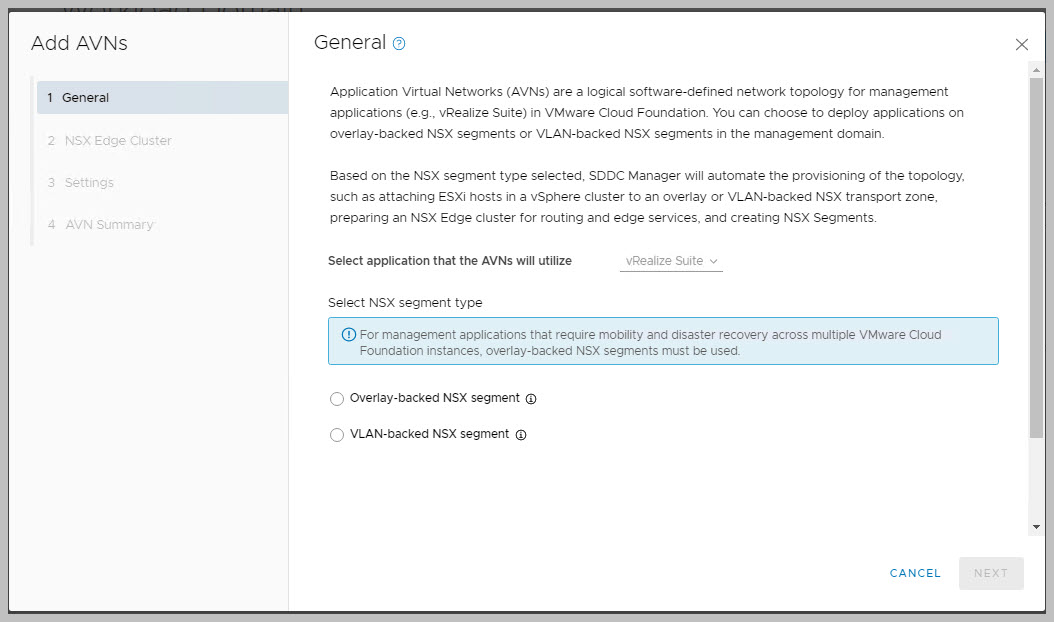Image resolution: width=1054 pixels, height=622 pixels.
Task: Close the Add AVNs dialog with X
Action: coord(1021,45)
